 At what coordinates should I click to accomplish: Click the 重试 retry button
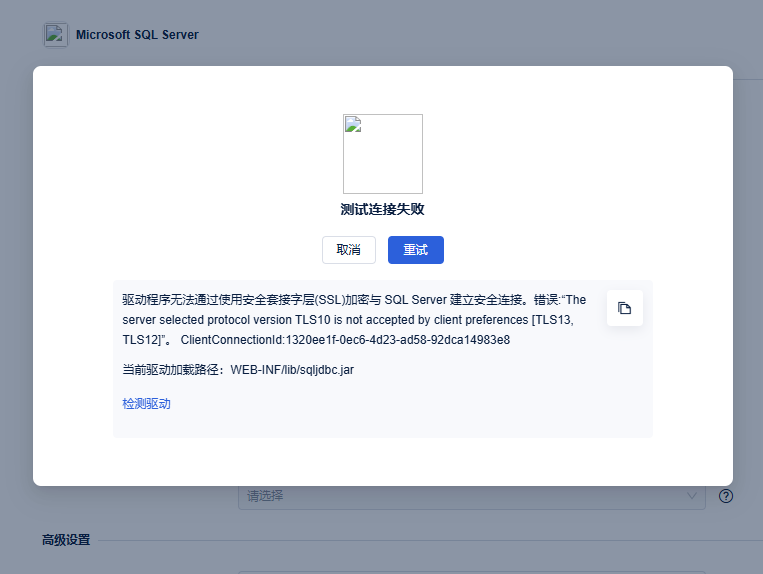(x=416, y=250)
